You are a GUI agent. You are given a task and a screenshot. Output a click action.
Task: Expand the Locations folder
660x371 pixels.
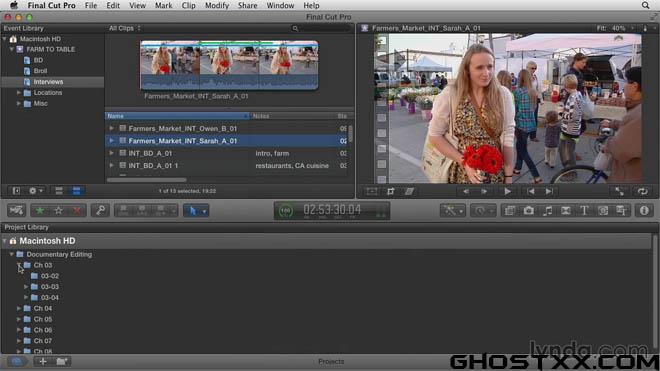coord(19,93)
